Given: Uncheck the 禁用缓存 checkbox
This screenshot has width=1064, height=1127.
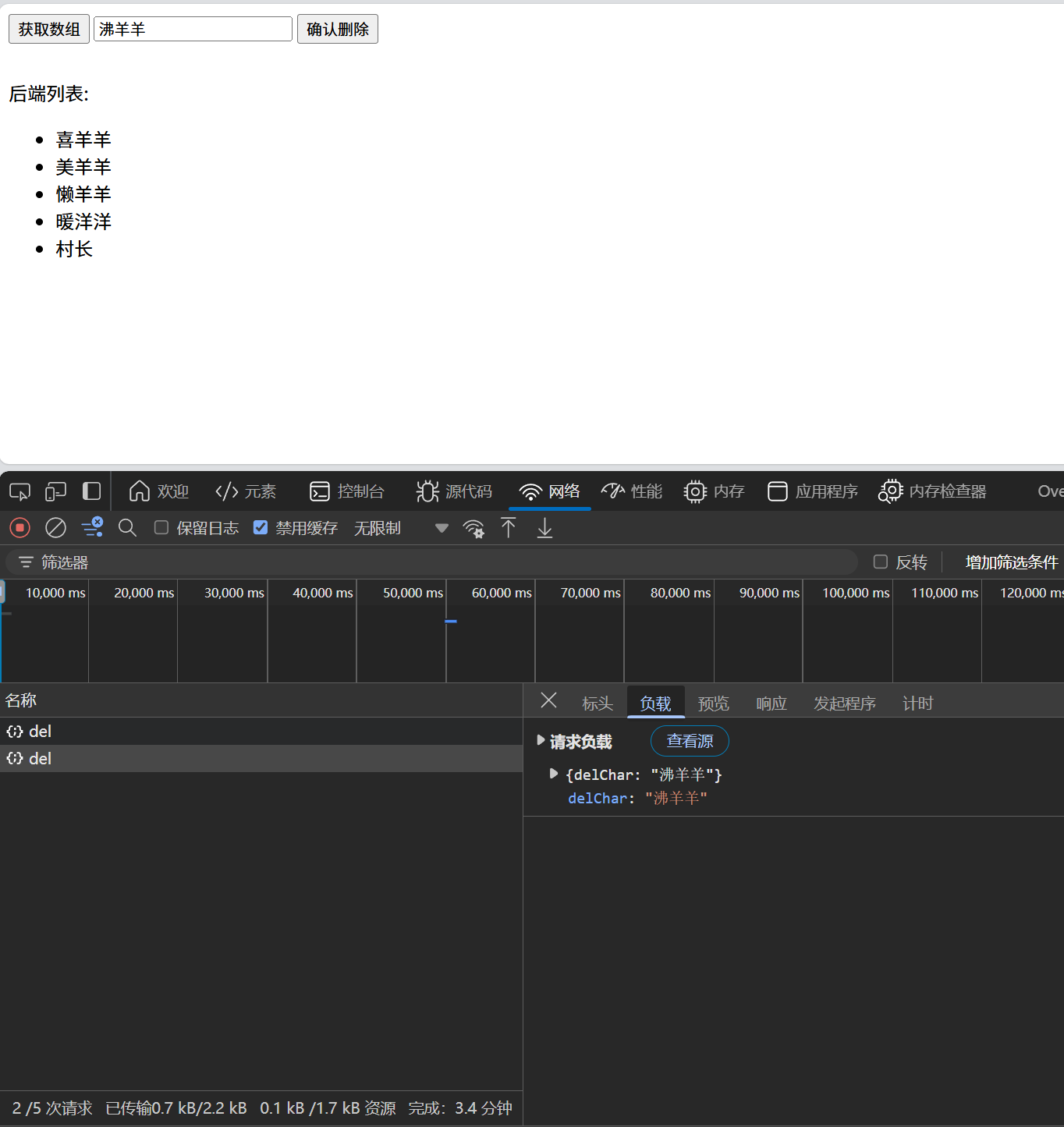Looking at the screenshot, I should click(261, 528).
